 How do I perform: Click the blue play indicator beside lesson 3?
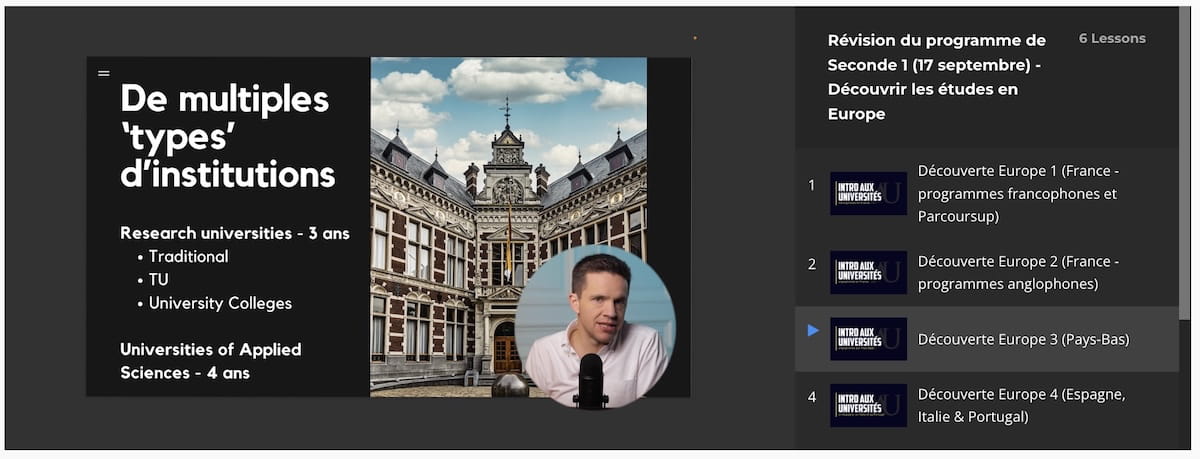click(x=813, y=331)
